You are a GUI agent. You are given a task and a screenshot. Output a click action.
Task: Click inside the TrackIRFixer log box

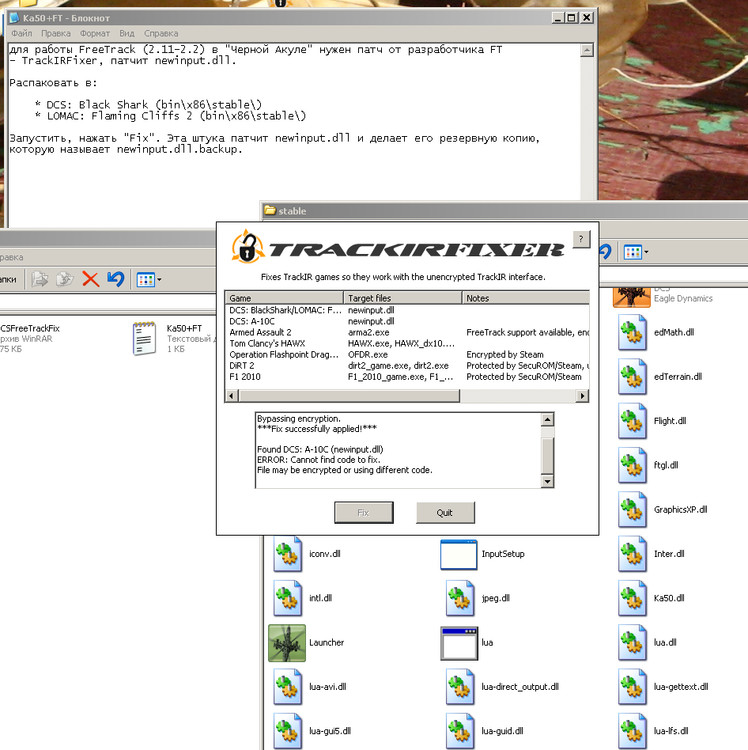point(398,450)
